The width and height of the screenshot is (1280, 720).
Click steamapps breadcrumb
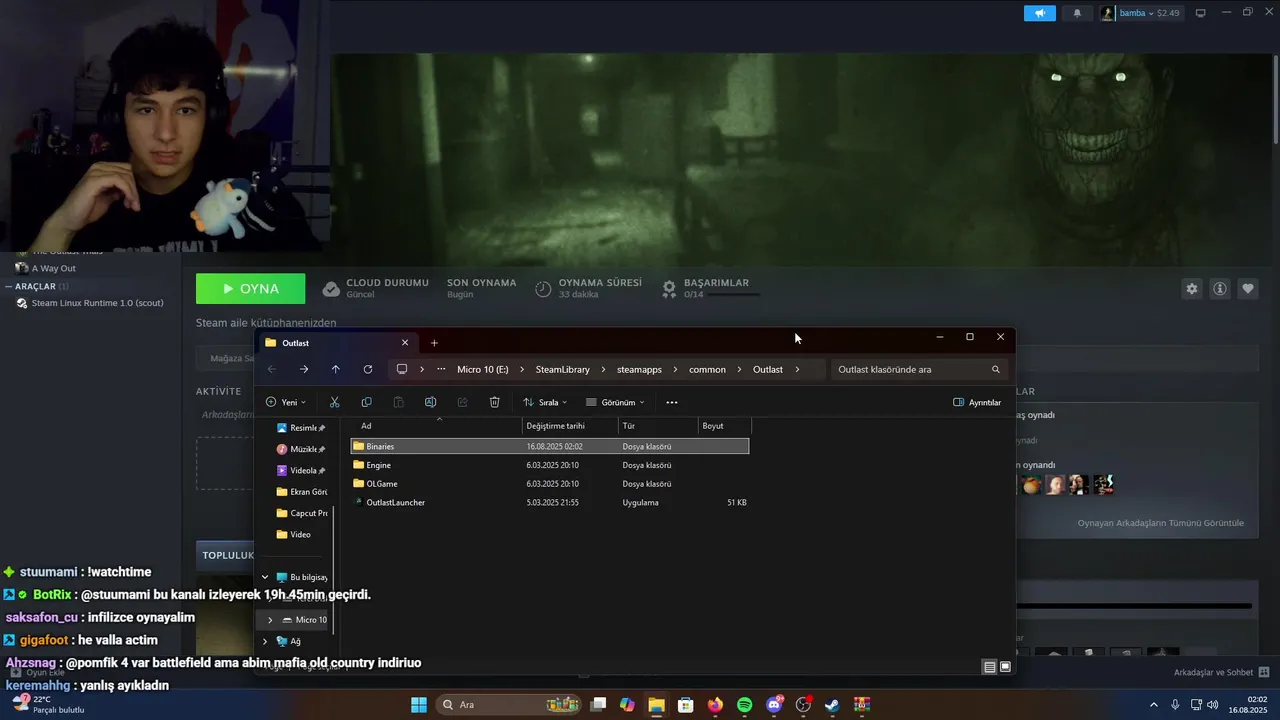639,369
